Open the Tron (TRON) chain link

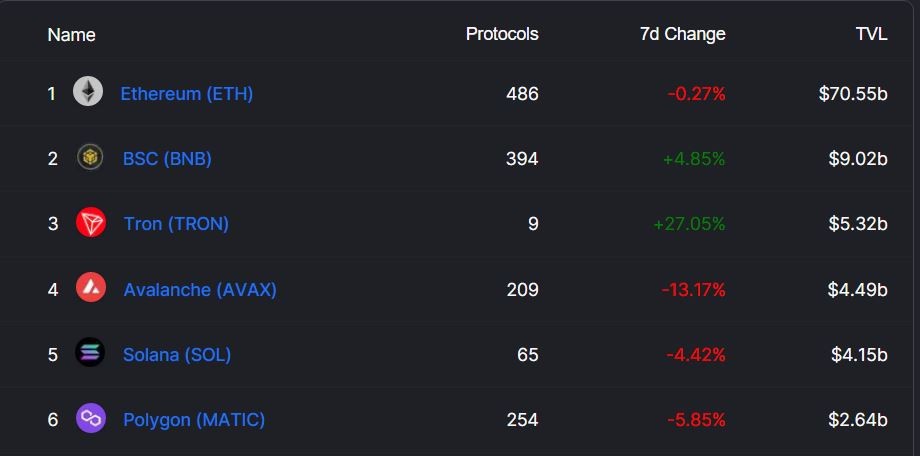176,224
